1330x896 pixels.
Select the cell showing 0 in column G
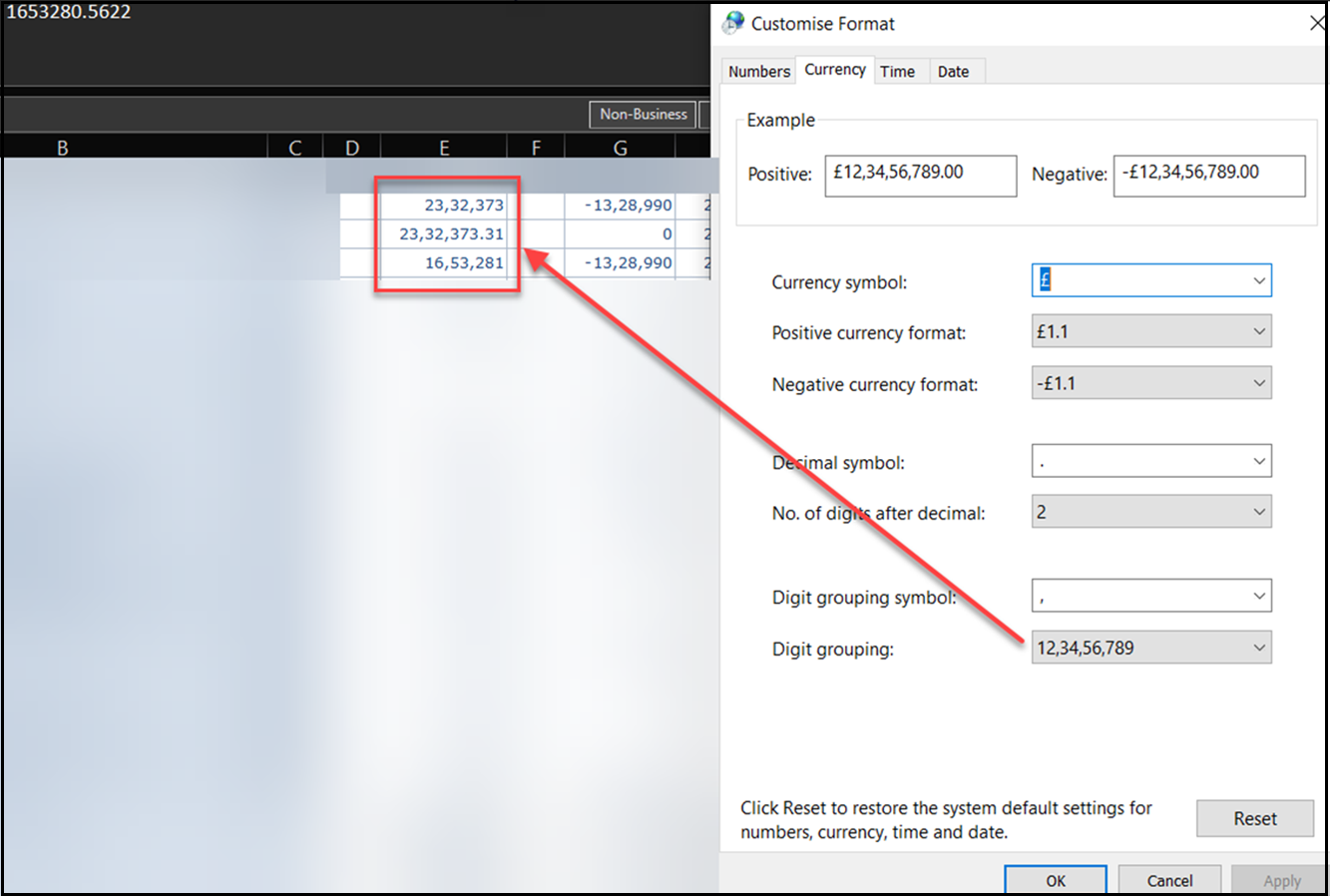tap(621, 233)
